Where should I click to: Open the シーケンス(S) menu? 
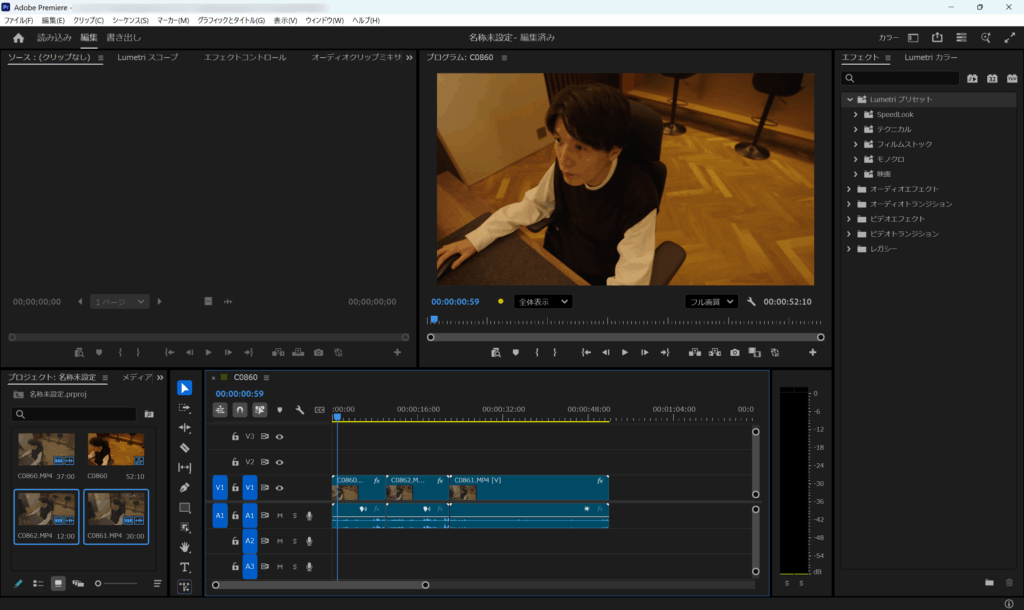130,20
